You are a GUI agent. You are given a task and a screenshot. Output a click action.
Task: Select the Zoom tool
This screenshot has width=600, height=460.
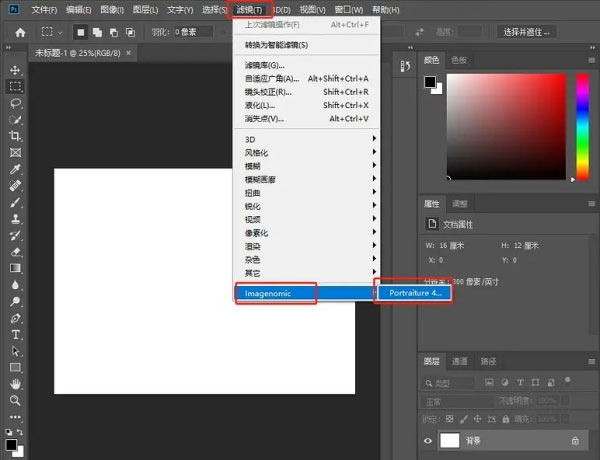pyautogui.click(x=15, y=400)
